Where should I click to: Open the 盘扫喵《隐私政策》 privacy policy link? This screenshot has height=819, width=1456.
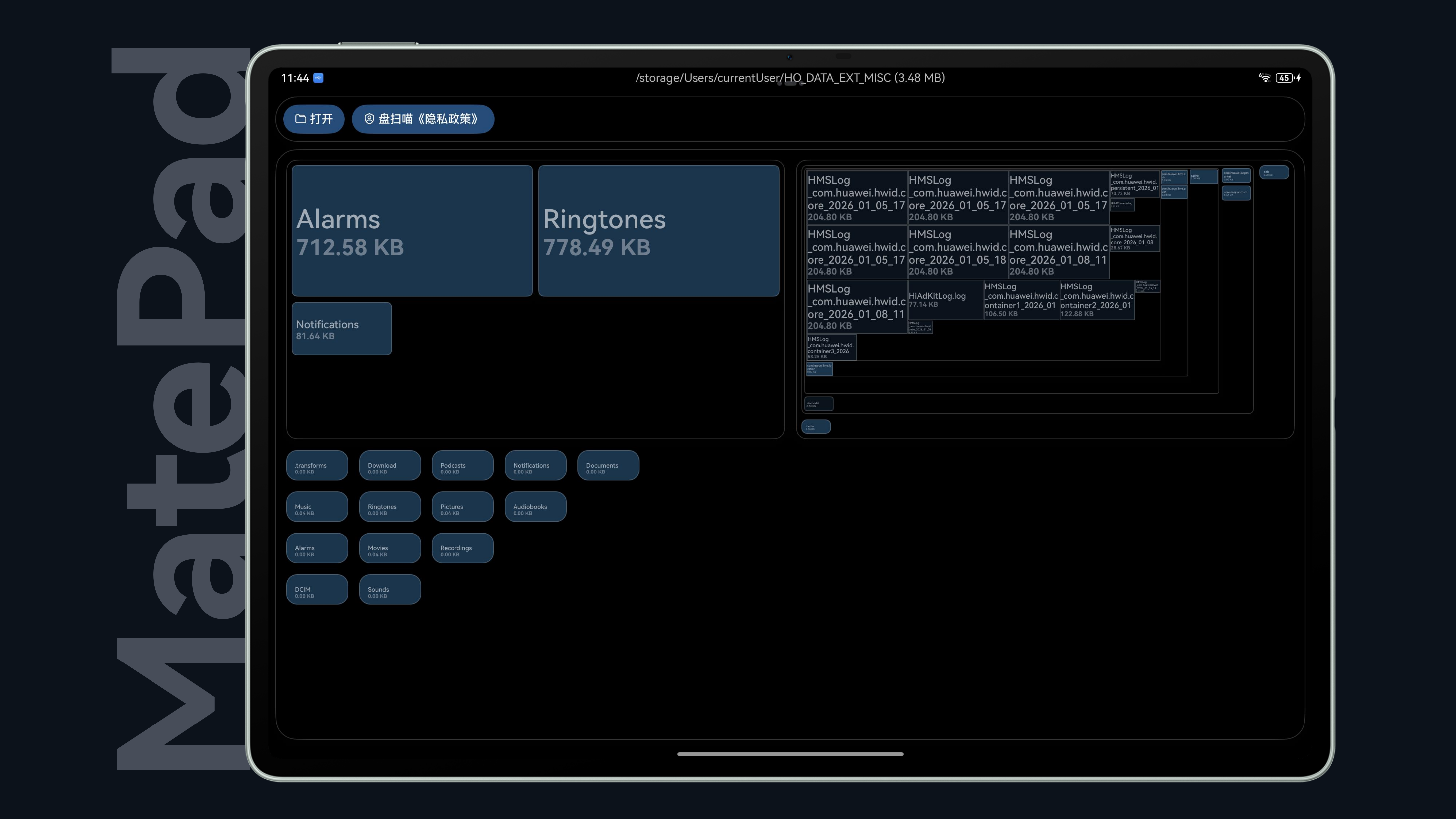(423, 119)
